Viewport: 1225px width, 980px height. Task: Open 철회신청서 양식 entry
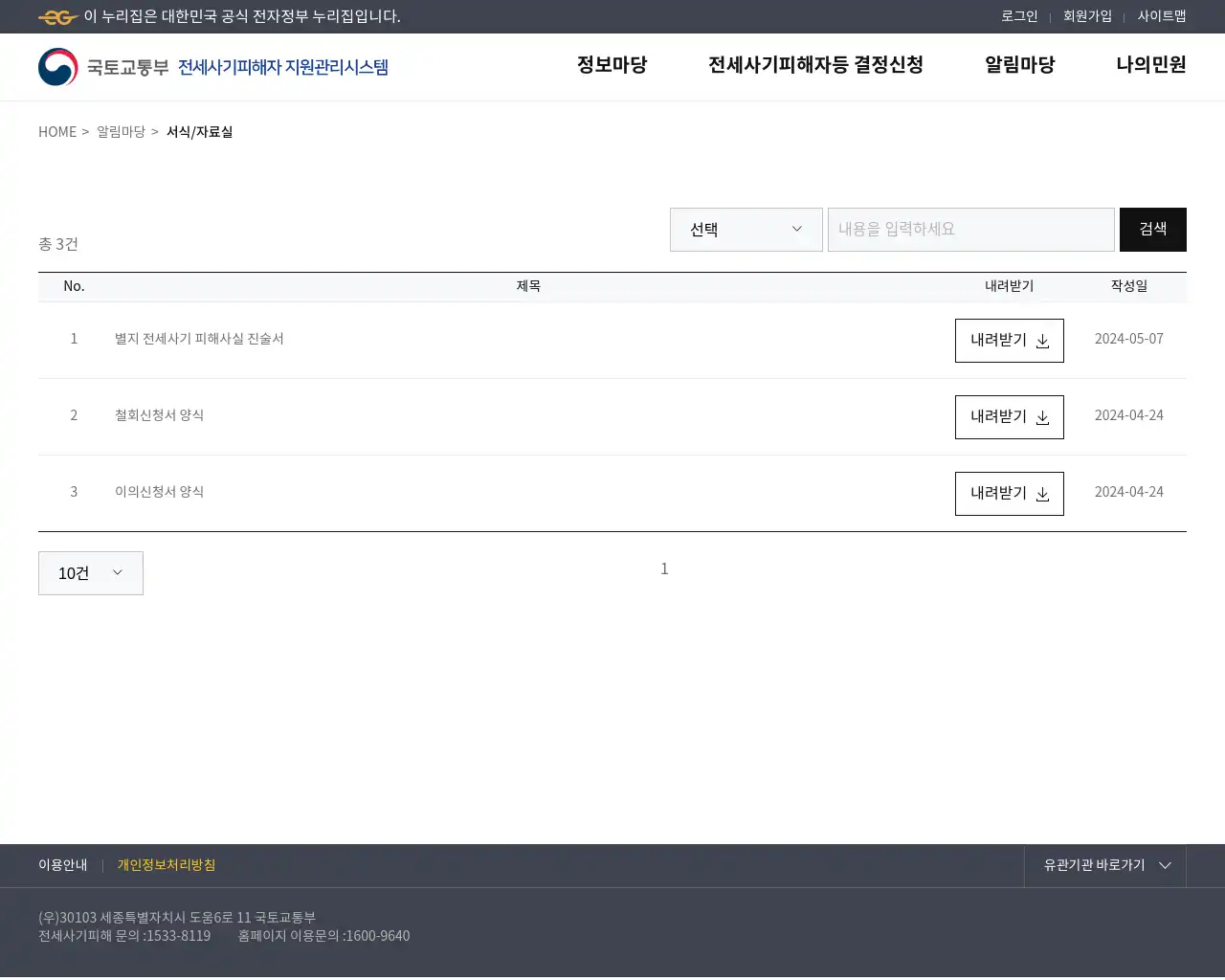(x=159, y=415)
